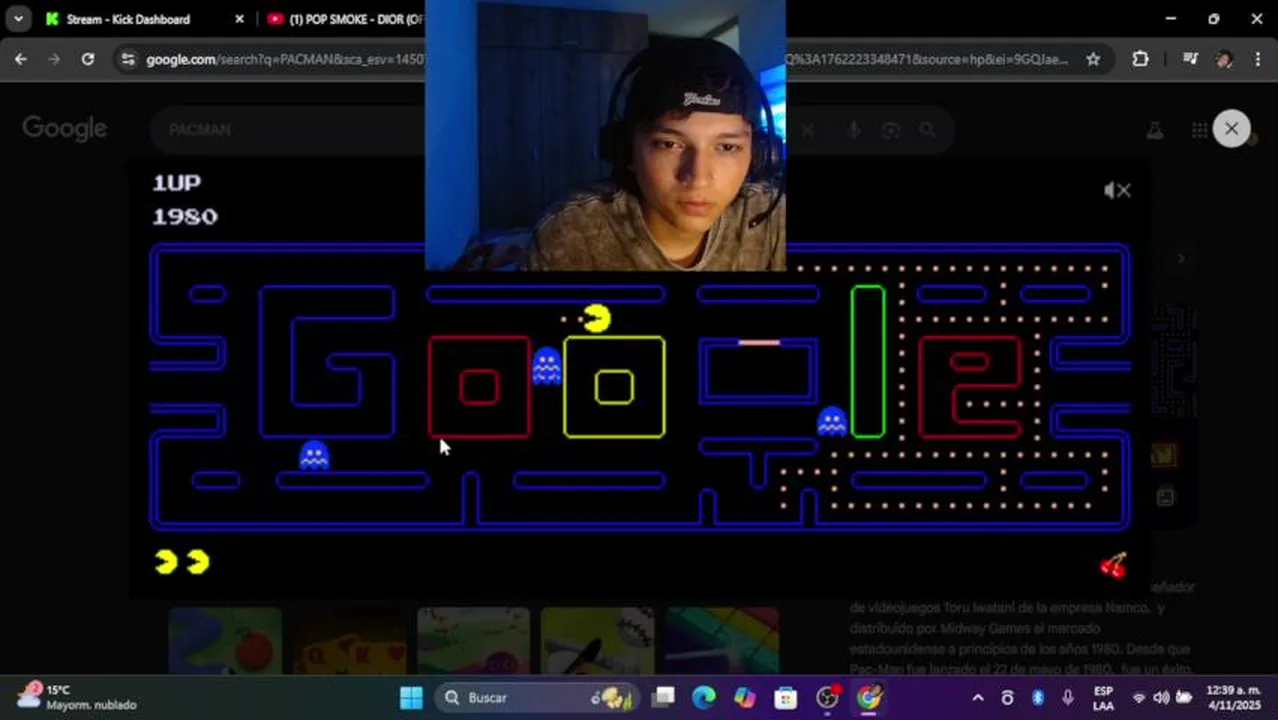View site information icon in the address bar
The height and width of the screenshot is (720, 1278).
coord(127,59)
